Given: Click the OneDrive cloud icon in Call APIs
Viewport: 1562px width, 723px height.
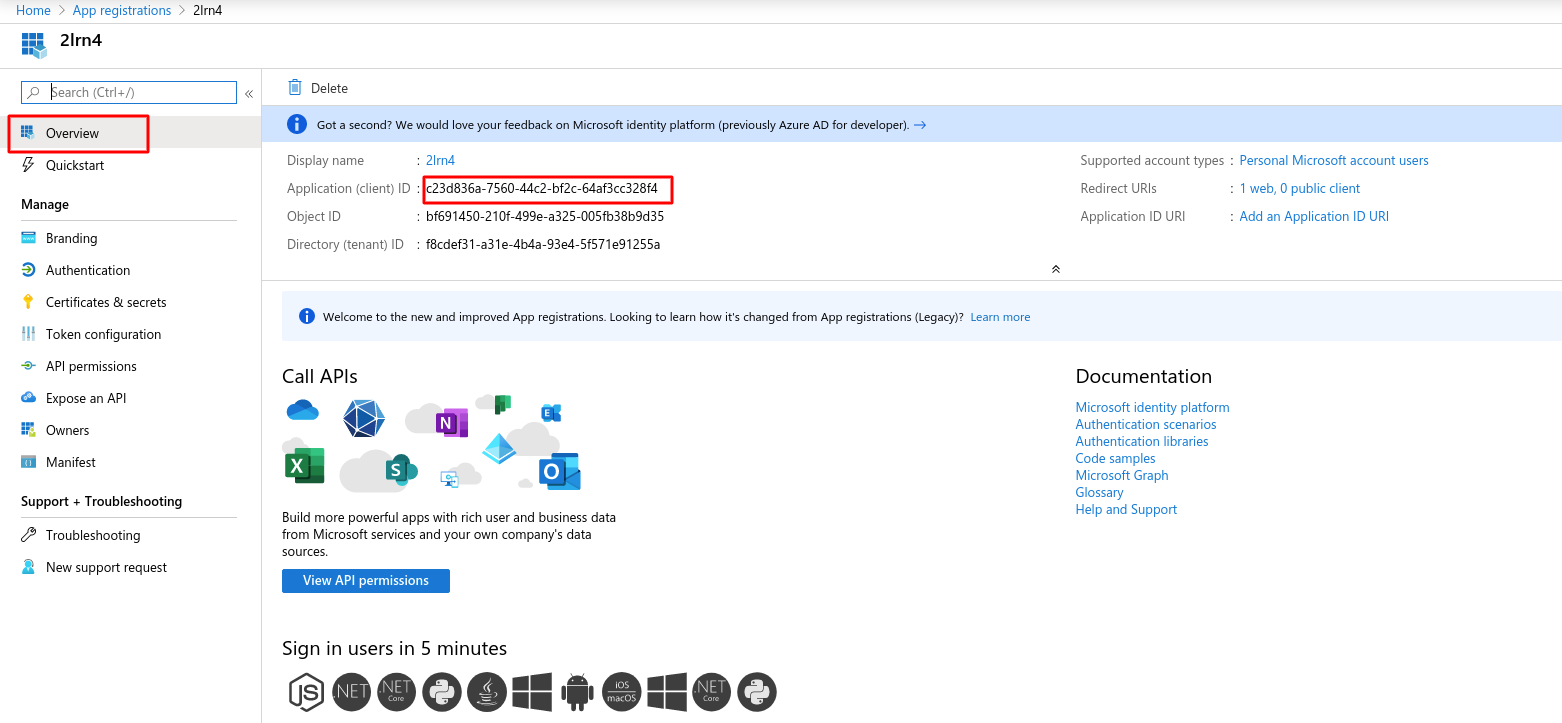Looking at the screenshot, I should point(302,410).
